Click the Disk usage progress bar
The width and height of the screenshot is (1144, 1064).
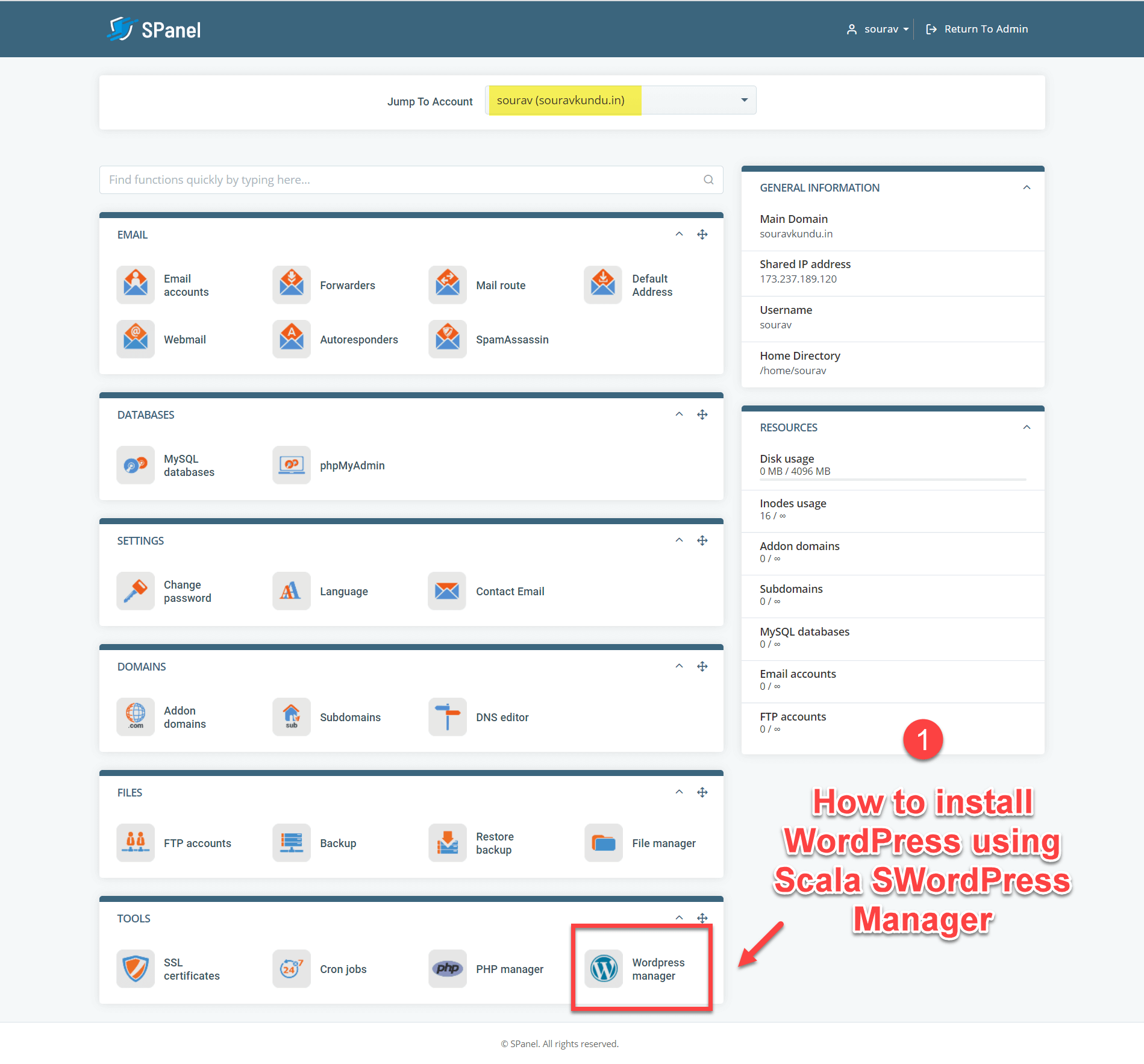click(893, 480)
